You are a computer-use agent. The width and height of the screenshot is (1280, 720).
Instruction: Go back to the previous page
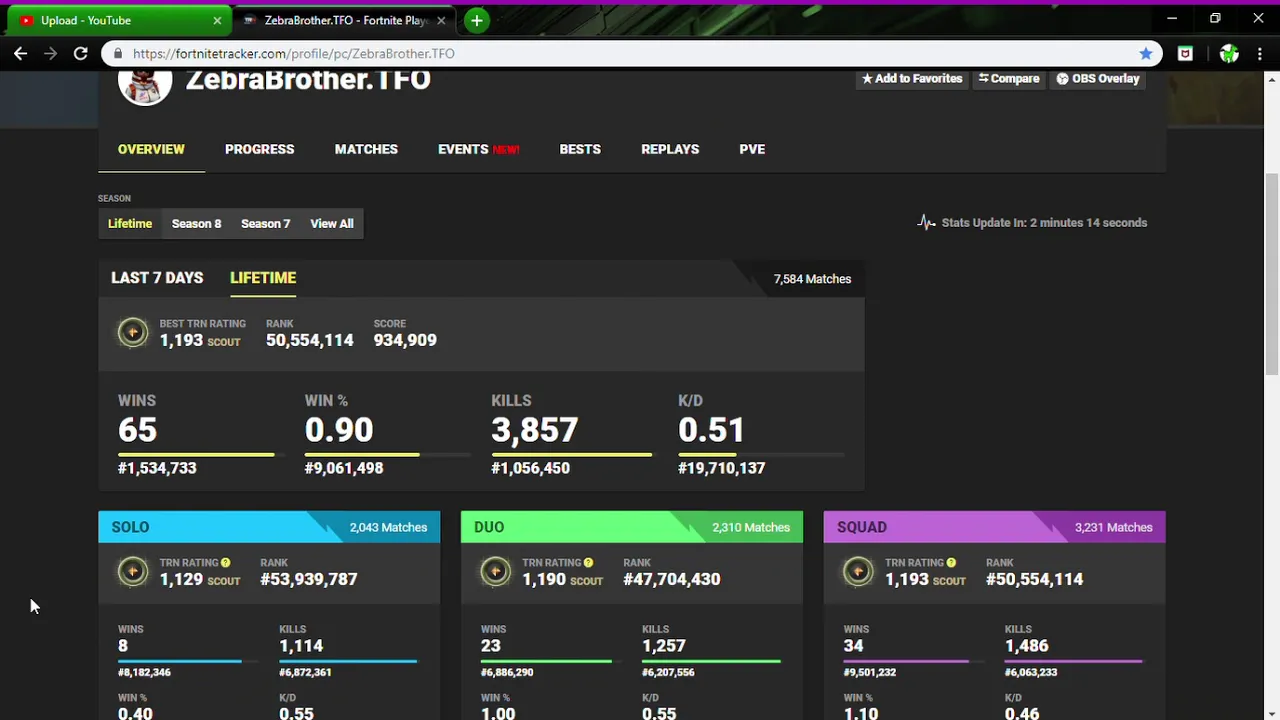(x=20, y=53)
